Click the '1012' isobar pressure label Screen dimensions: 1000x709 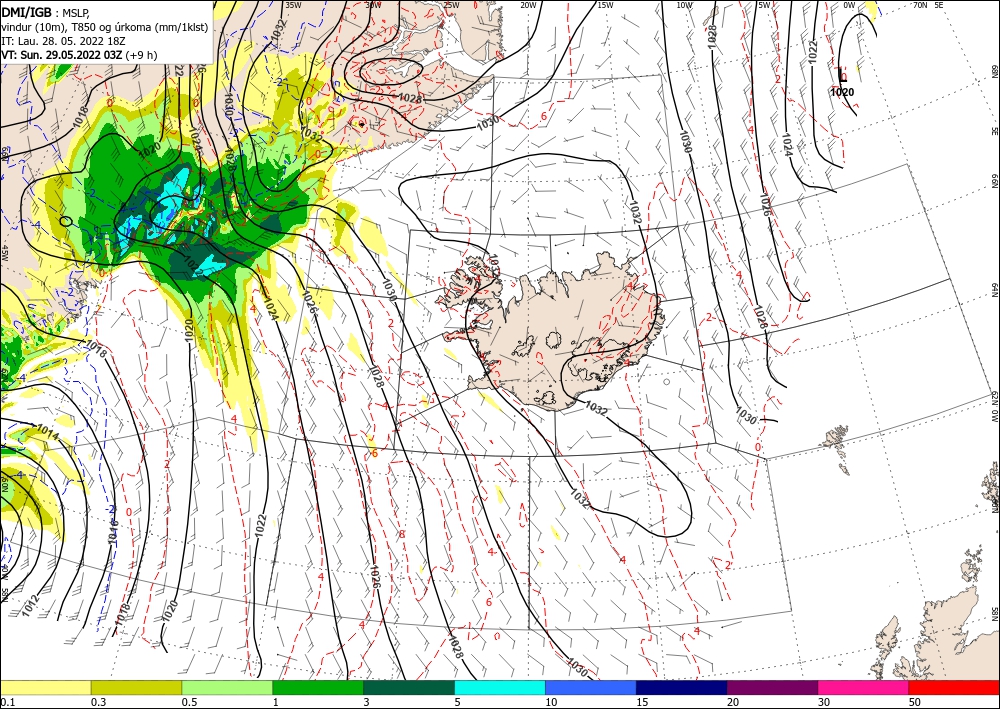click(31, 605)
